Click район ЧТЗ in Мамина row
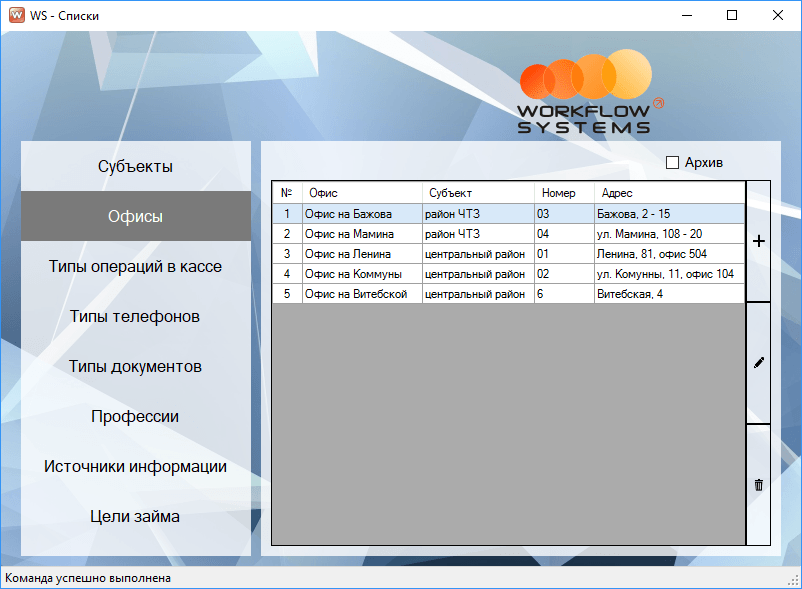Viewport: 802px width, 589px height. pyautogui.click(x=478, y=234)
